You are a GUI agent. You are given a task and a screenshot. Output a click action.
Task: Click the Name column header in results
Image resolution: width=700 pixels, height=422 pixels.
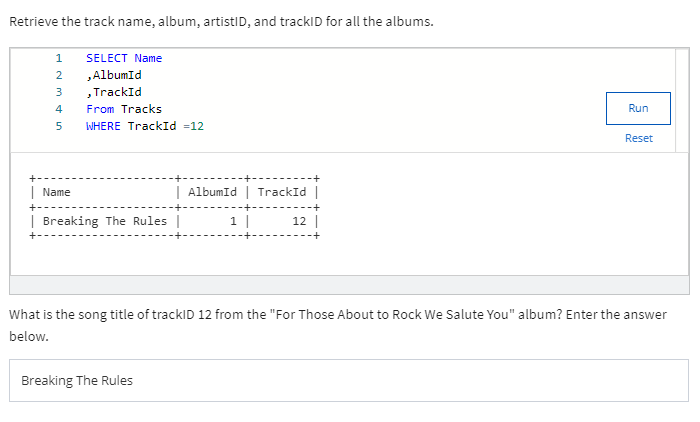57,192
